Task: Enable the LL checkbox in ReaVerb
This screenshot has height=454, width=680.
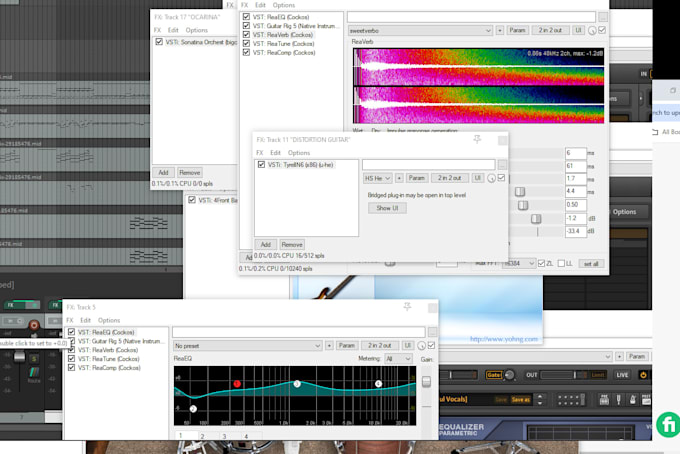Action: 561,263
